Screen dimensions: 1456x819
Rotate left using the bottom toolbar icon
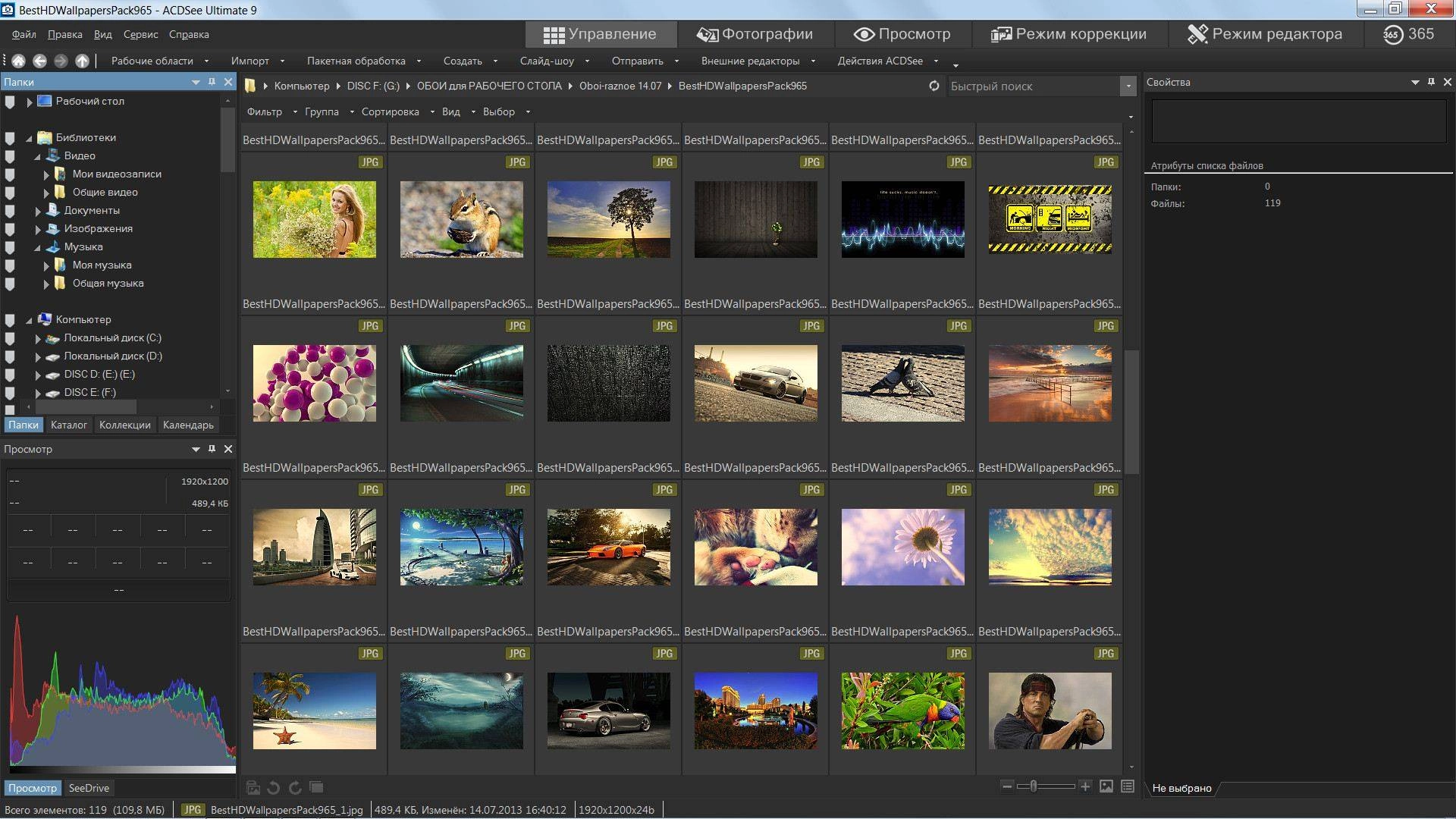pos(274,787)
